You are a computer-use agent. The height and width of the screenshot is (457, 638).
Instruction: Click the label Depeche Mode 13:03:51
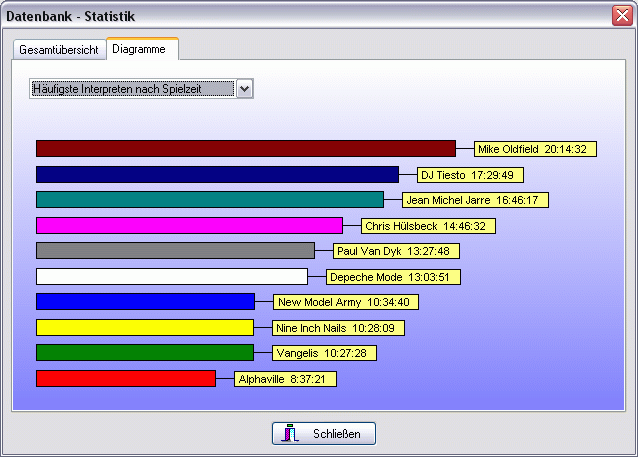coord(393,277)
